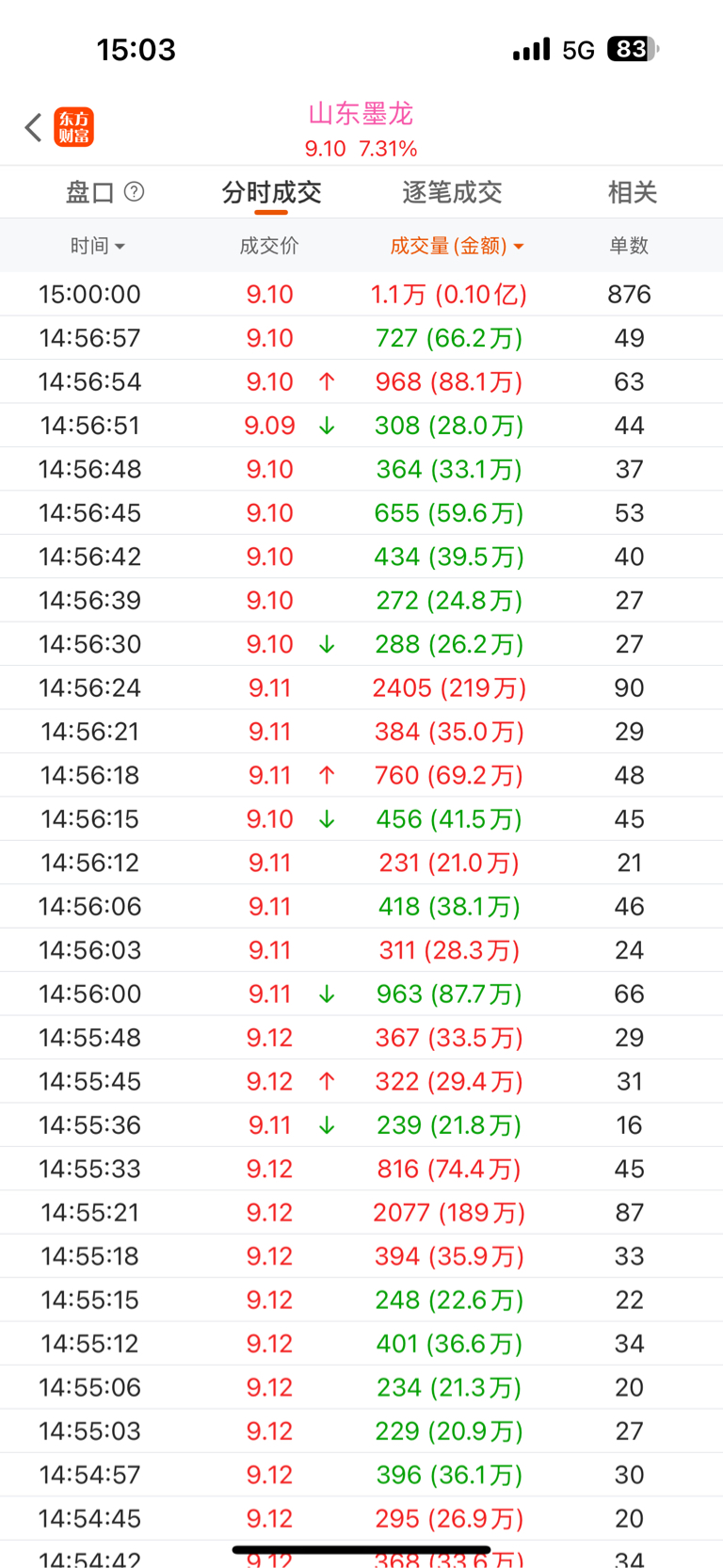The image size is (723, 1568).
Task: Tap the cellular signal bars icon
Action: tap(531, 49)
